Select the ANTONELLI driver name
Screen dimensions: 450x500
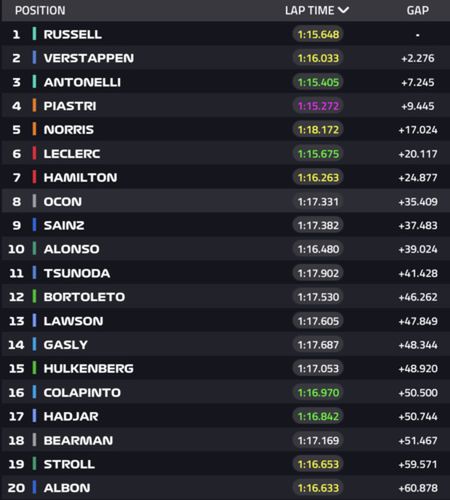82,82
